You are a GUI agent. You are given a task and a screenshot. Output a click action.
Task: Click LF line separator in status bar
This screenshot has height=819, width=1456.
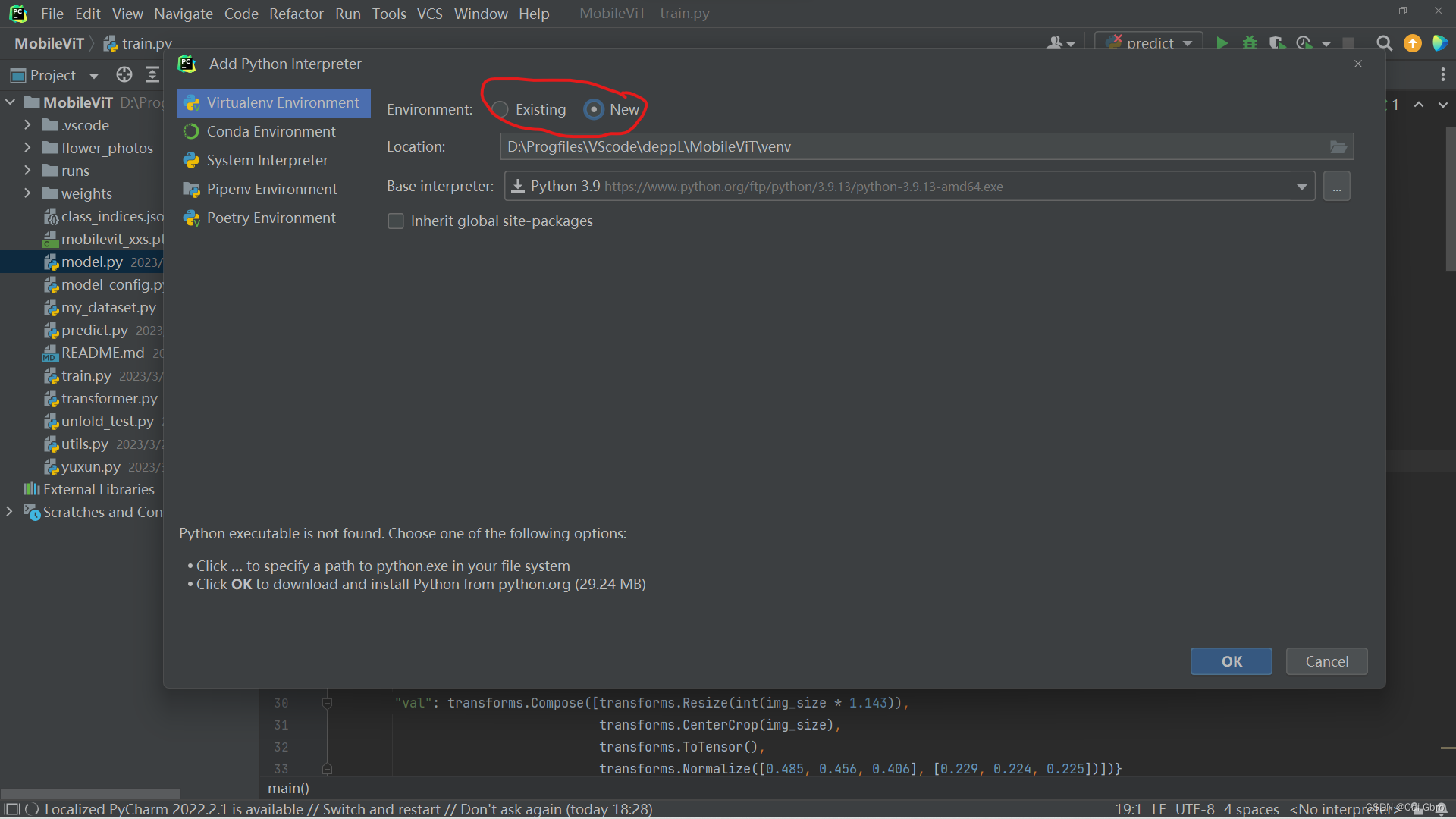(x=1159, y=809)
